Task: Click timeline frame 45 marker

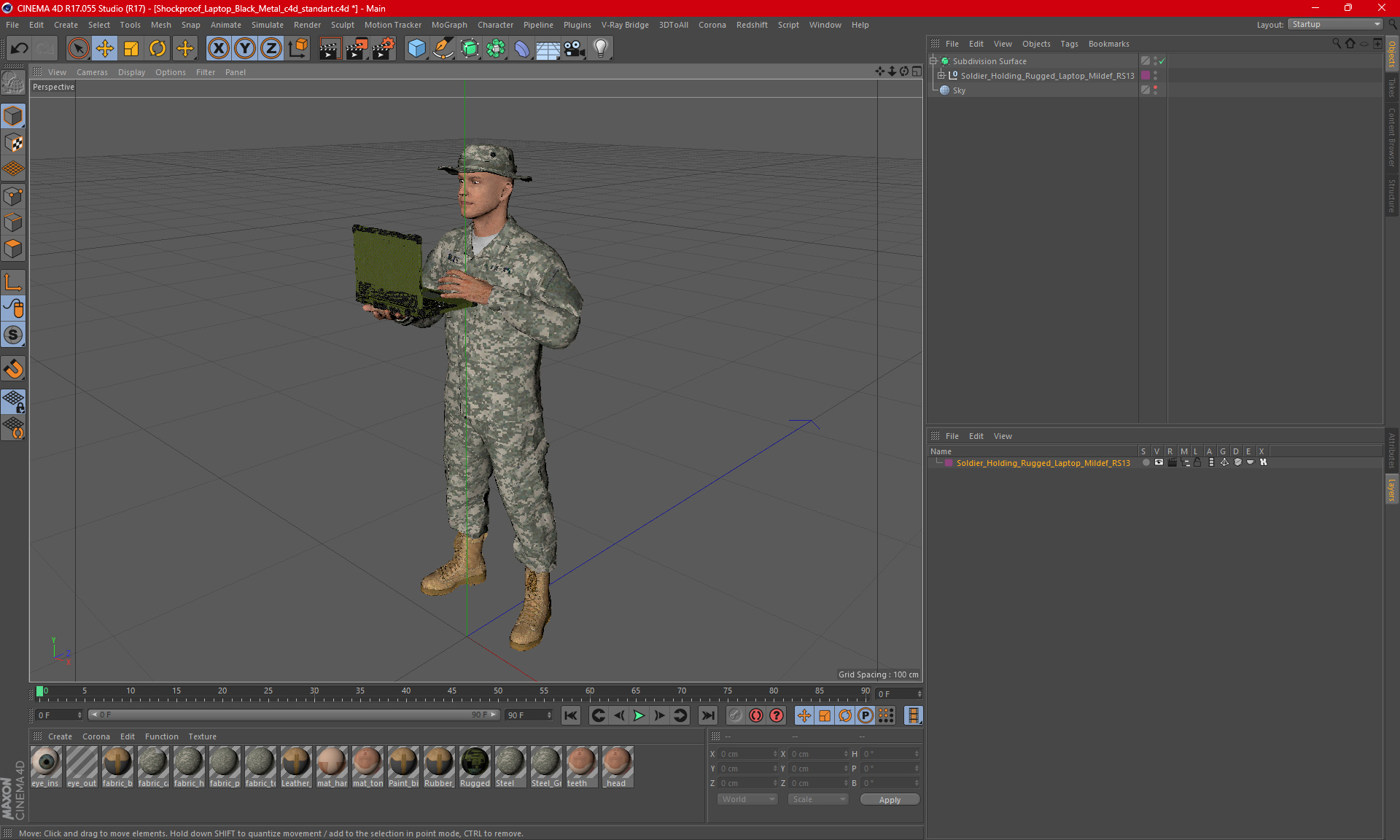Action: point(452,692)
